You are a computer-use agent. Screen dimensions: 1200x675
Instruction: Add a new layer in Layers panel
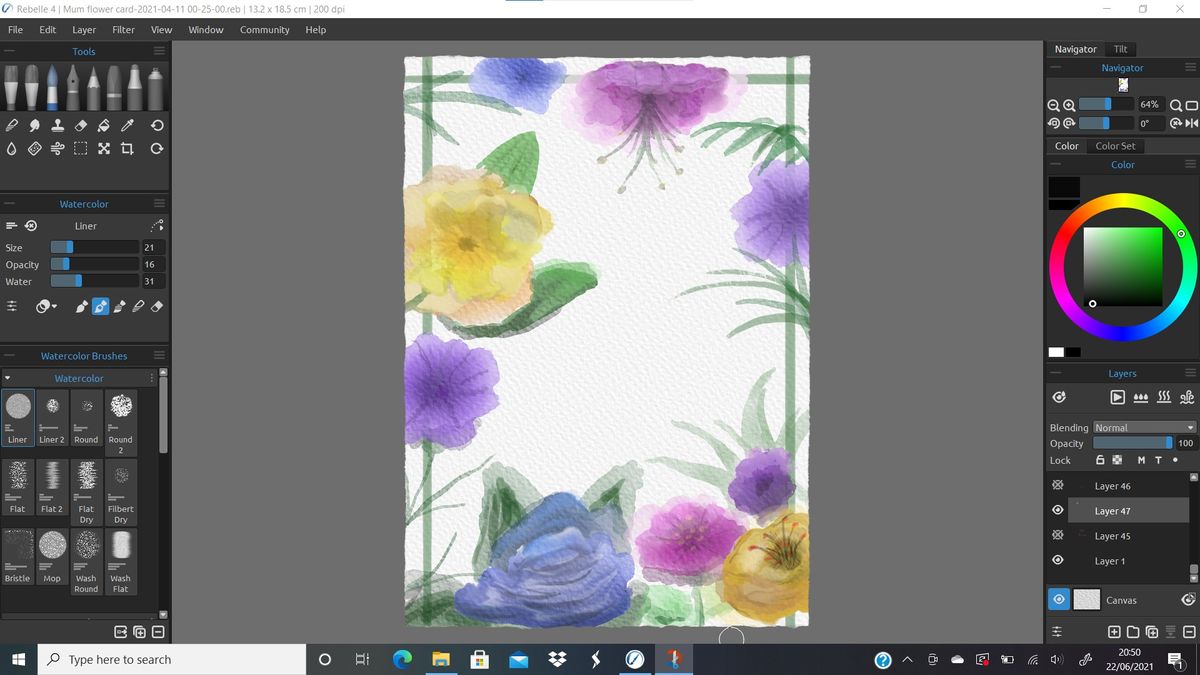click(x=1114, y=632)
